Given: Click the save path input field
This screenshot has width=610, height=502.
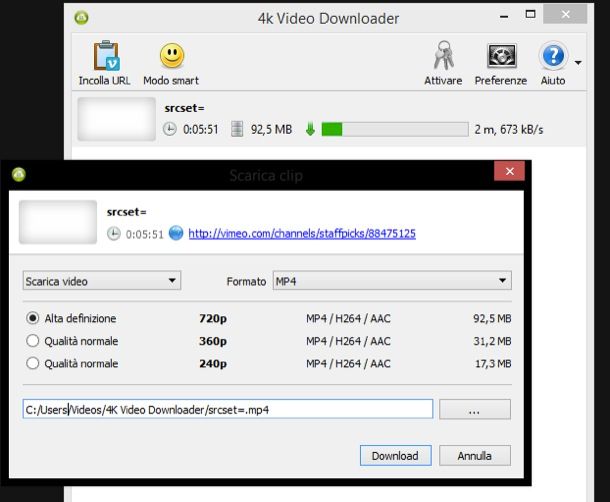Looking at the screenshot, I should pyautogui.click(x=228, y=409).
